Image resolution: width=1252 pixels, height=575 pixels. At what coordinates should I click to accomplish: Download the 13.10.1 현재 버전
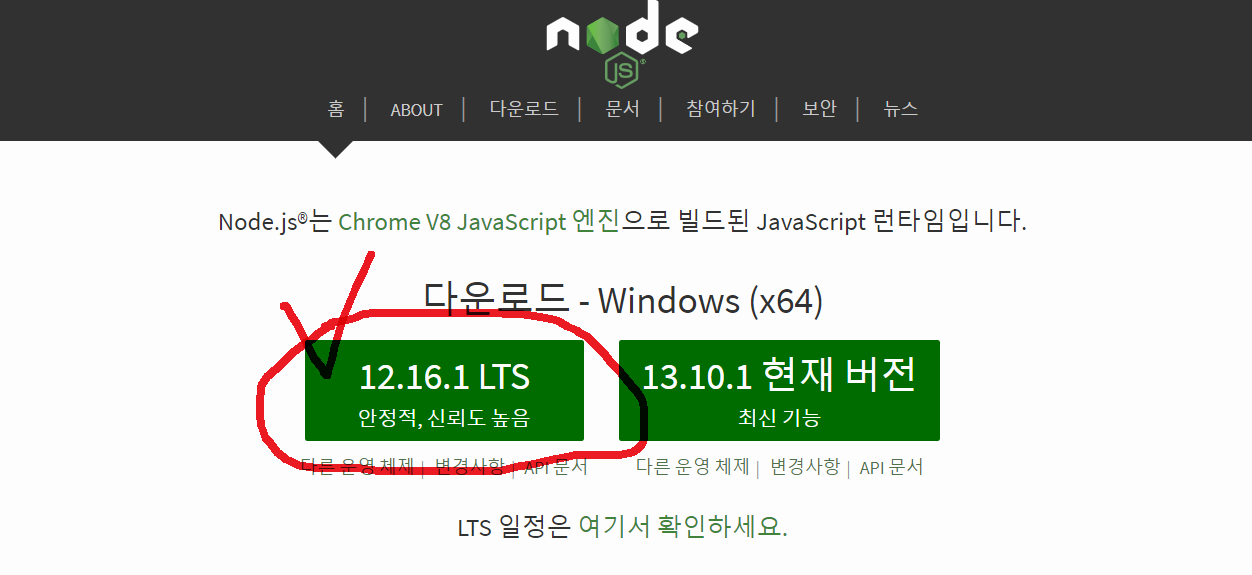tap(779, 390)
